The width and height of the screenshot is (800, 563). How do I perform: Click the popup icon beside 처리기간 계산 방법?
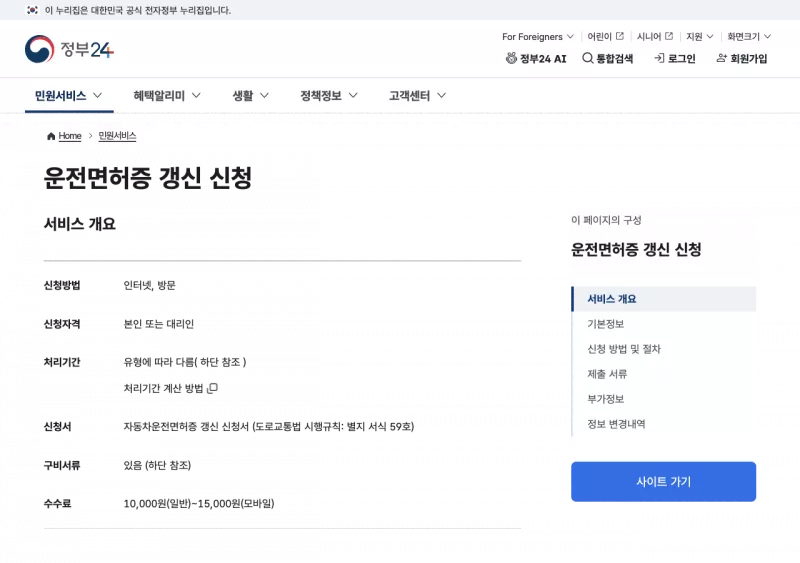tap(212, 388)
